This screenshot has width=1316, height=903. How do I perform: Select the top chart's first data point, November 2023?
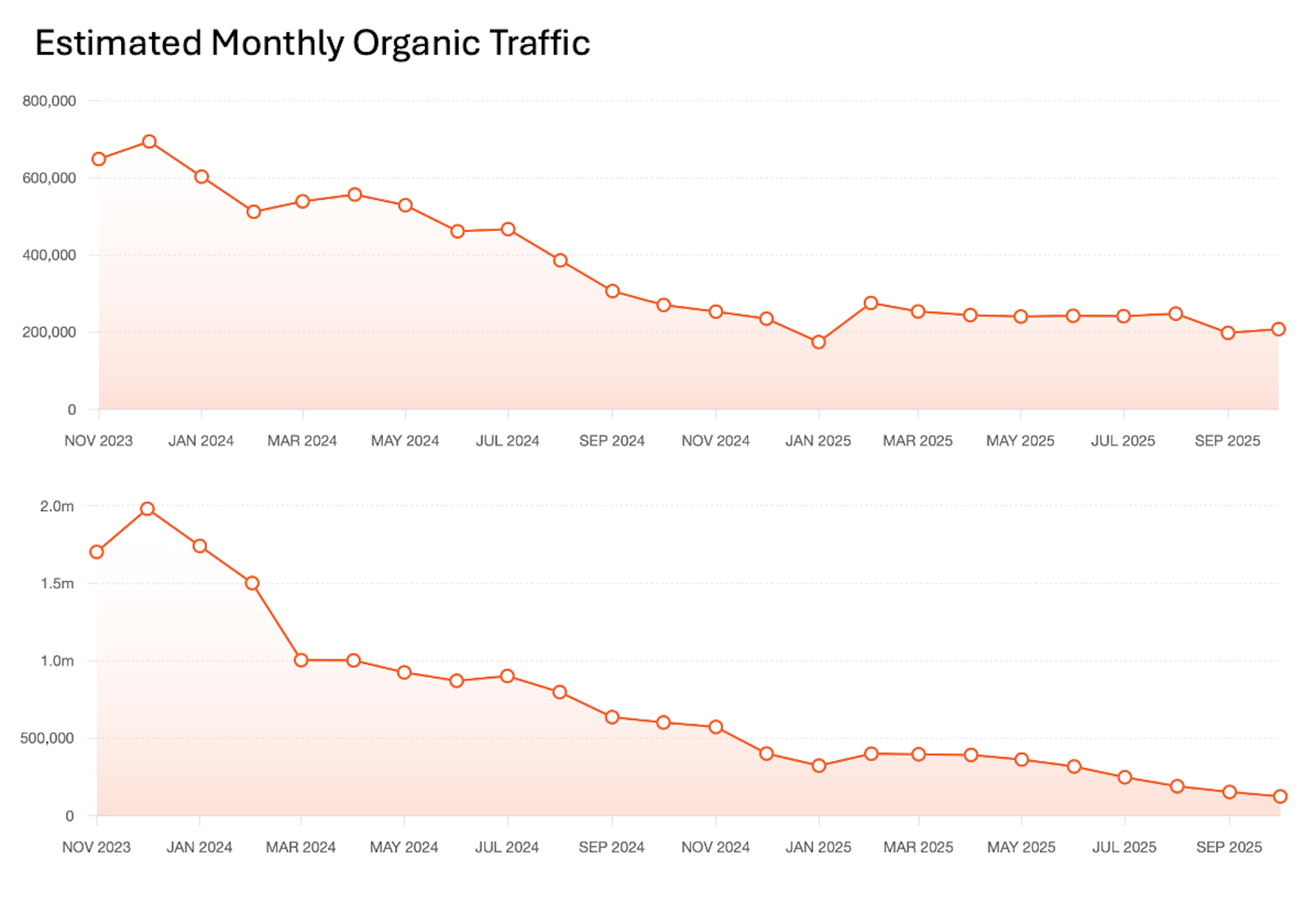click(x=99, y=160)
